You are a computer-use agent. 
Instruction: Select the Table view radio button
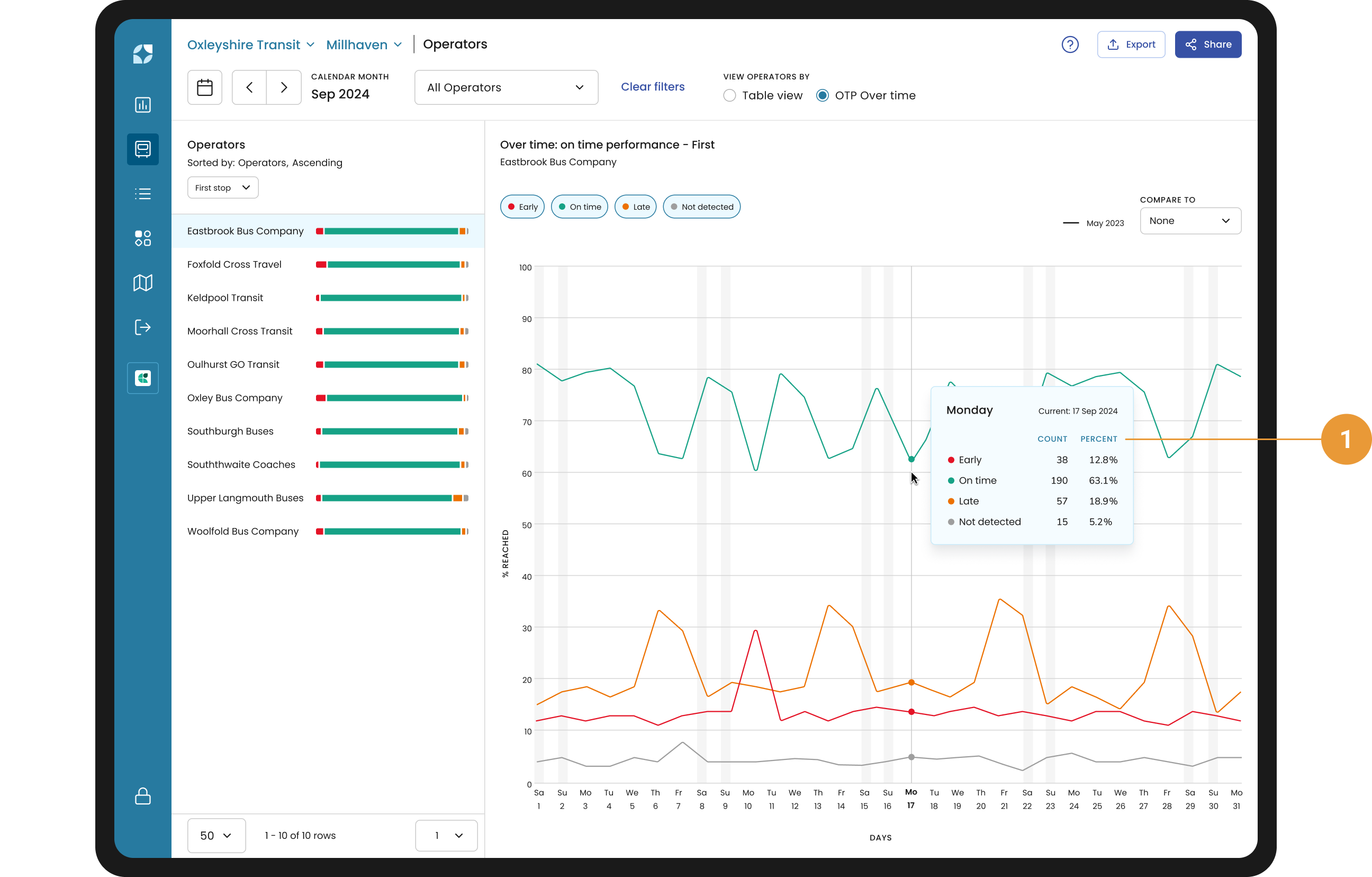[729, 96]
